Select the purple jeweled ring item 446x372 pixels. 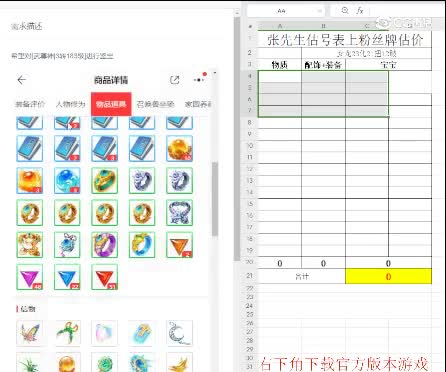point(104,245)
